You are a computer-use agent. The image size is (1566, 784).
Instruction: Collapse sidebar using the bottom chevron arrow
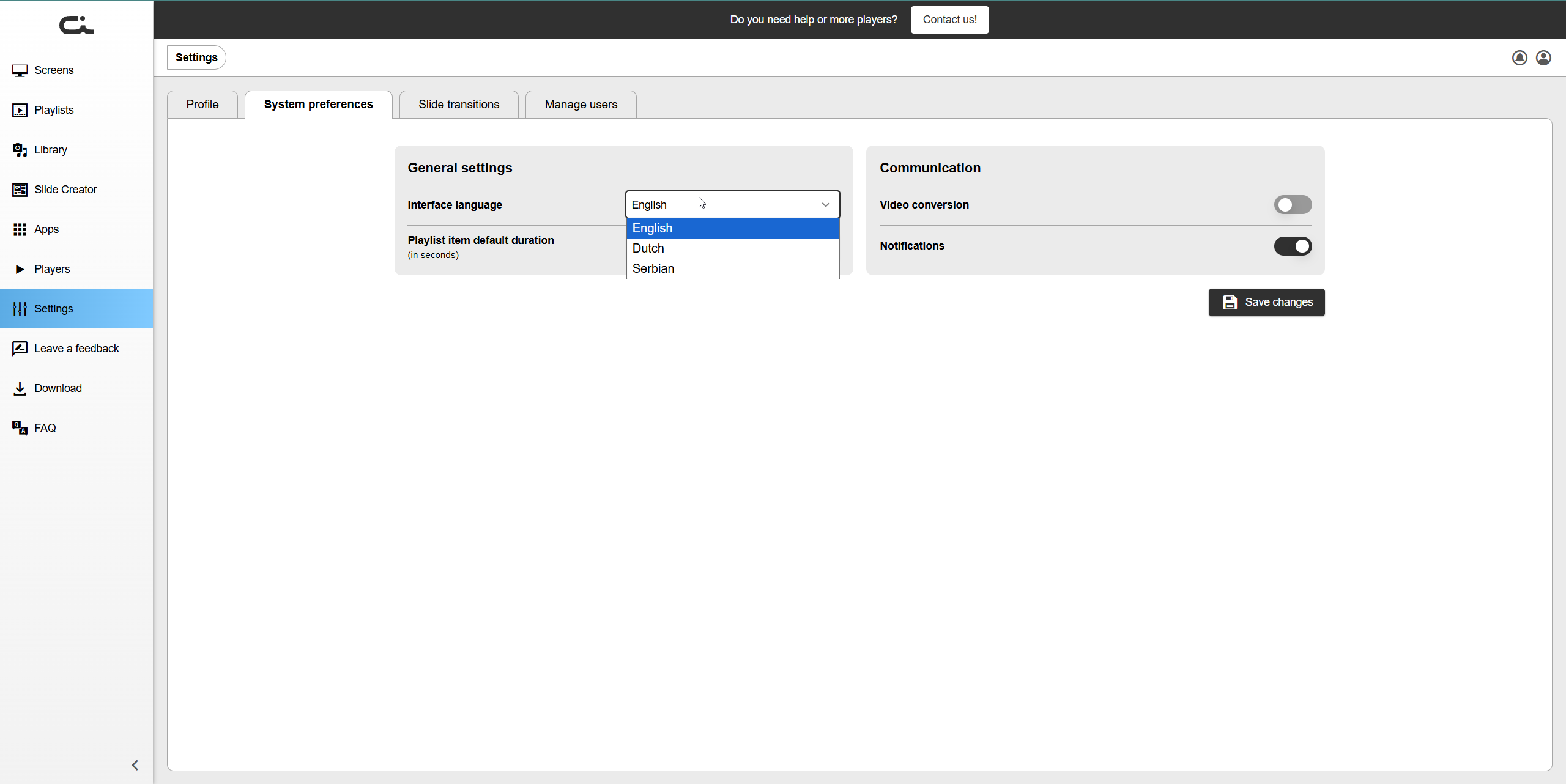click(x=135, y=765)
